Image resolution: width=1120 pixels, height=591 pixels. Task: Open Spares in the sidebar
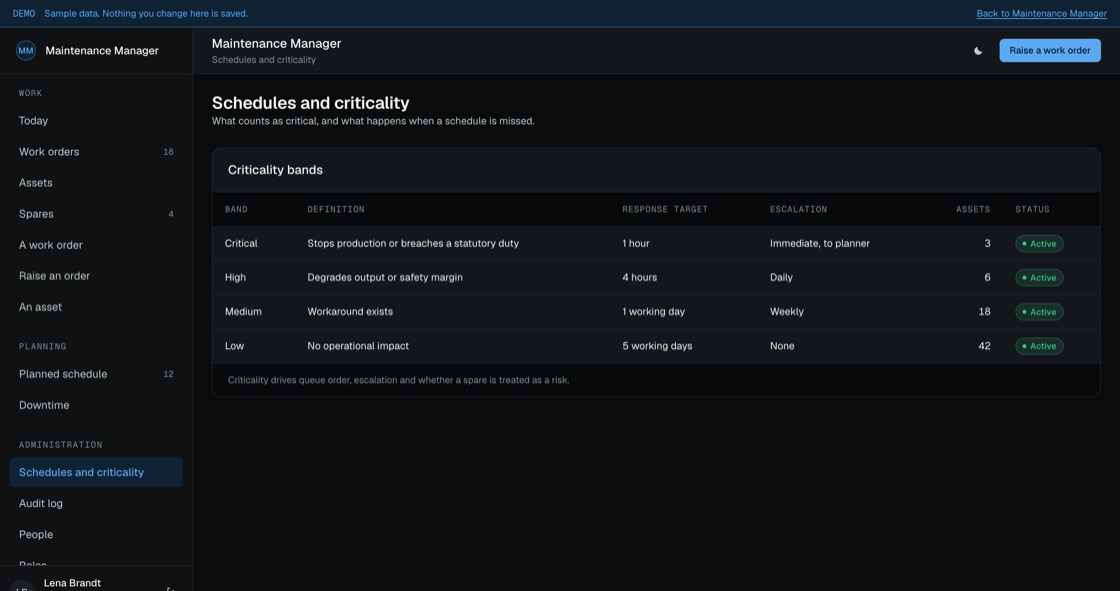pyautogui.click(x=96, y=214)
